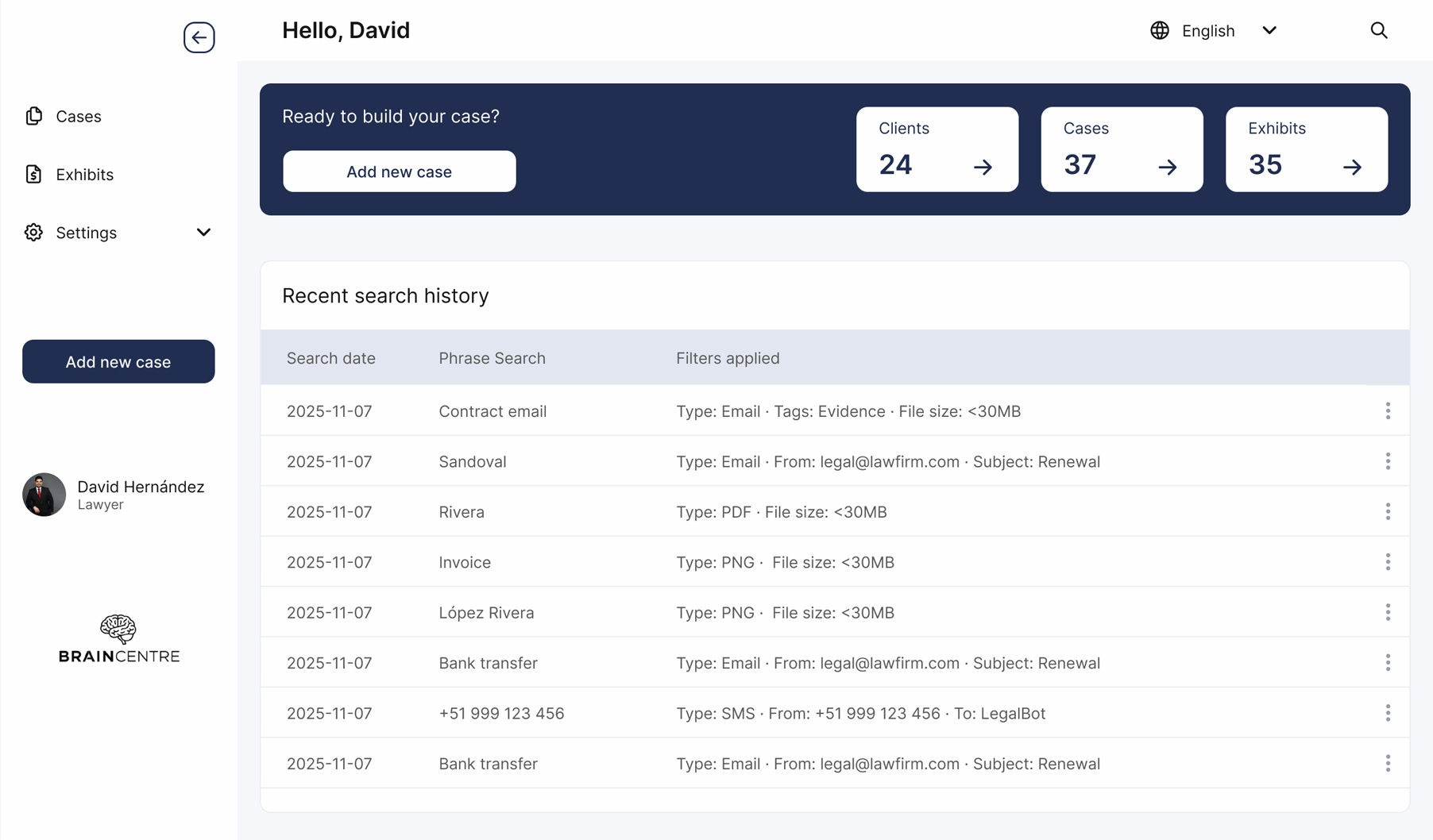Viewport: 1433px width, 840px height.
Task: Open options menu for Contract email row
Action: (x=1388, y=410)
